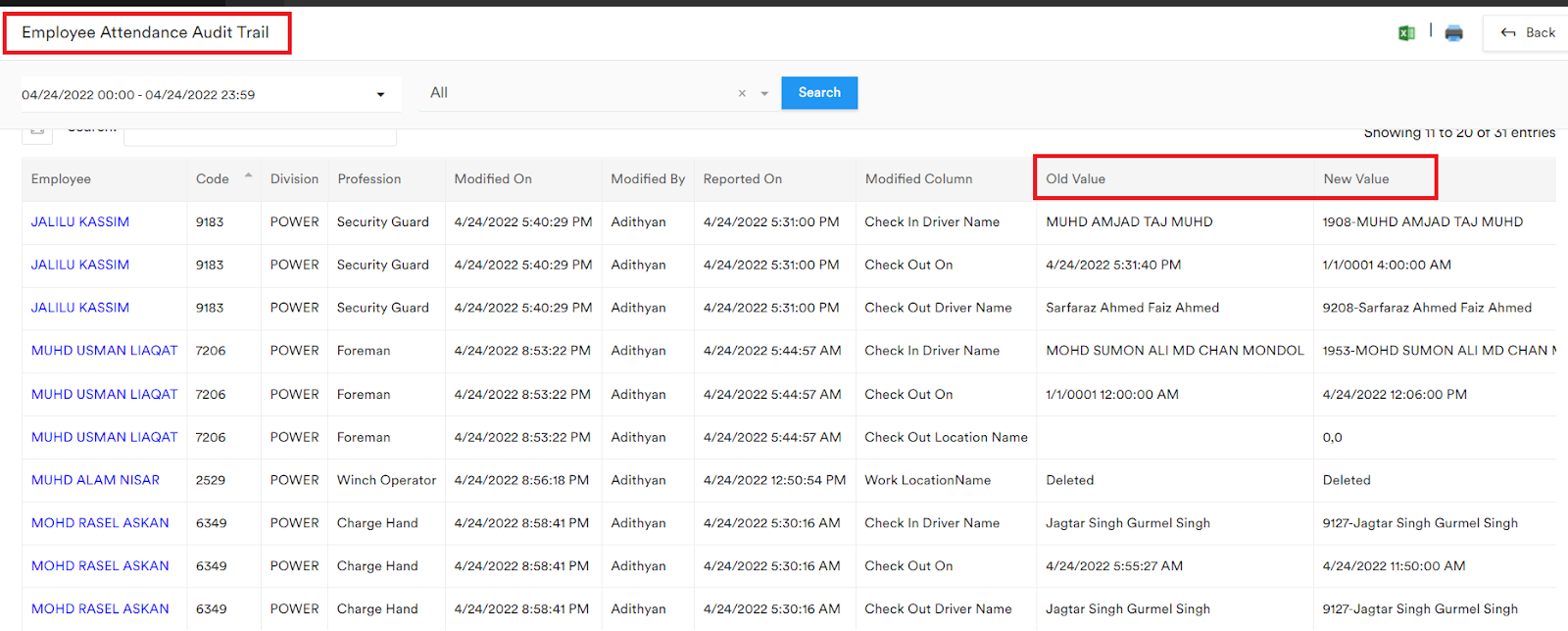This screenshot has height=631, width=1568.
Task: Sort by Old Value header
Action: click(x=1174, y=179)
